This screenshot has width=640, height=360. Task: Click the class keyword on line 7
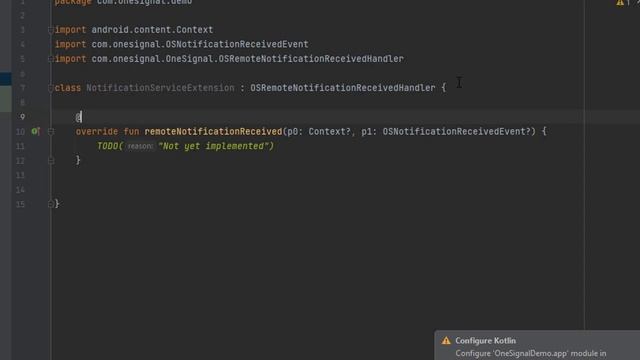[68, 88]
